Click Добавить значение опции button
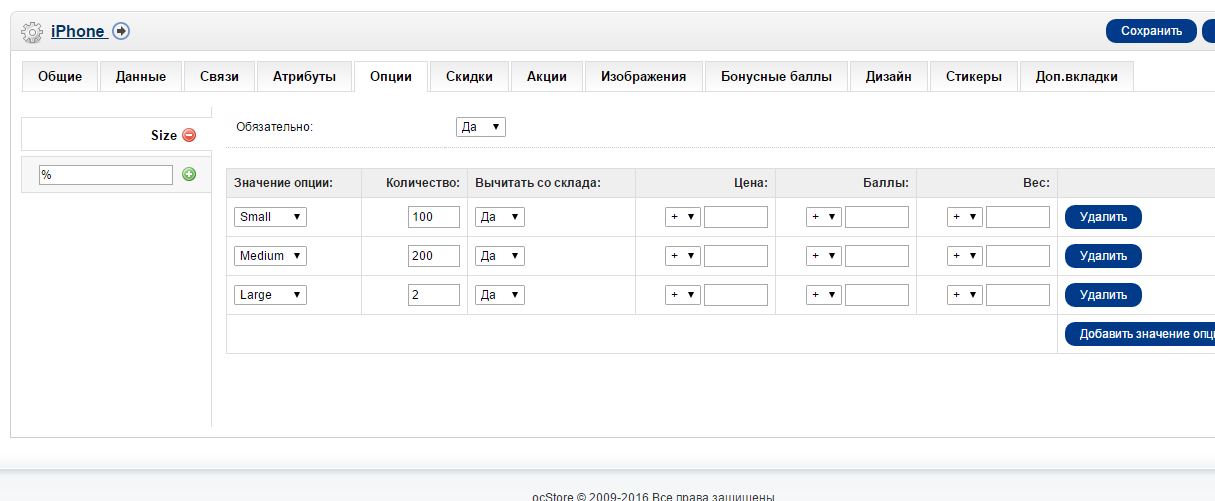 click(x=1140, y=334)
